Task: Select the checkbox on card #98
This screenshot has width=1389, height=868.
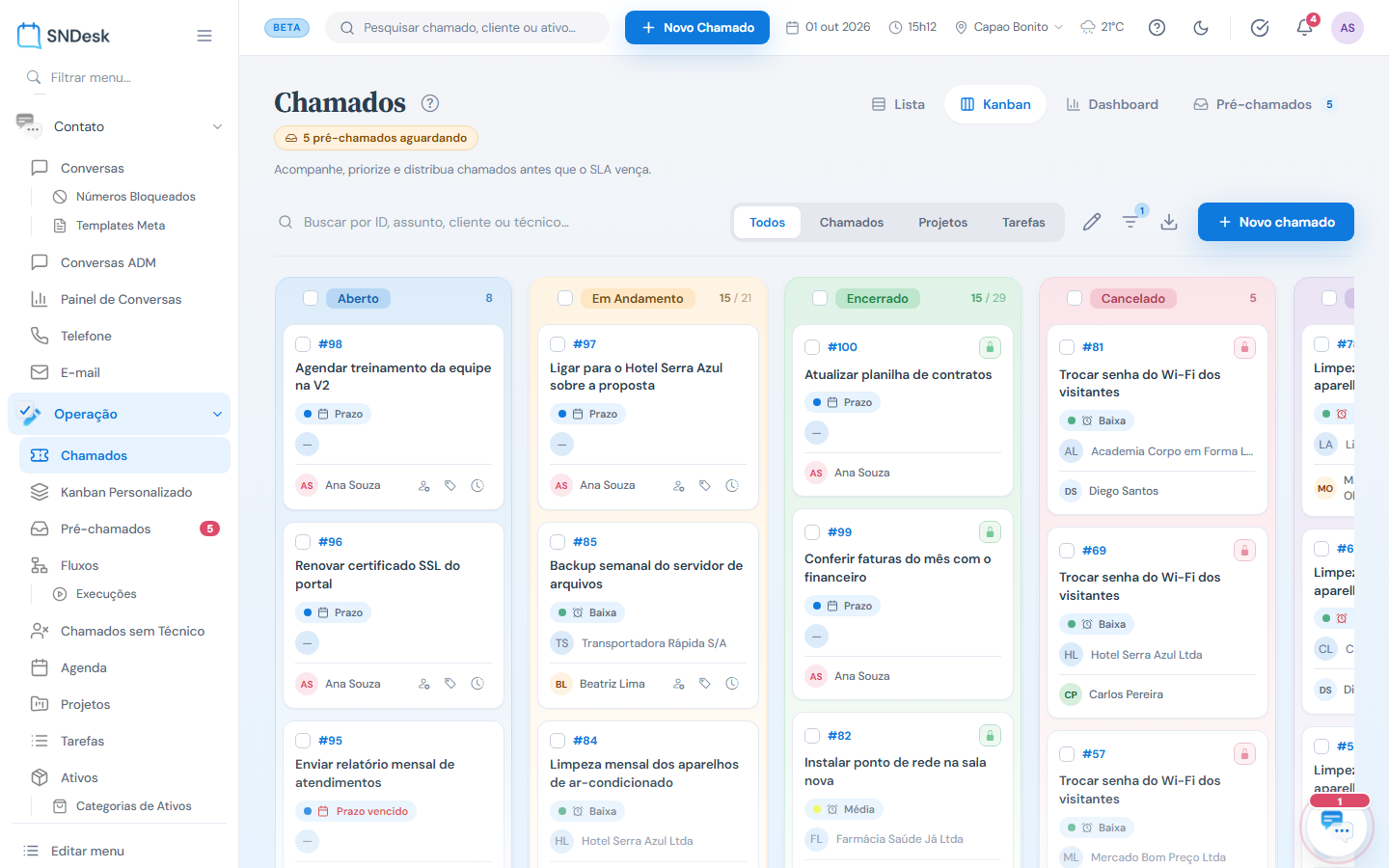Action: point(303,344)
